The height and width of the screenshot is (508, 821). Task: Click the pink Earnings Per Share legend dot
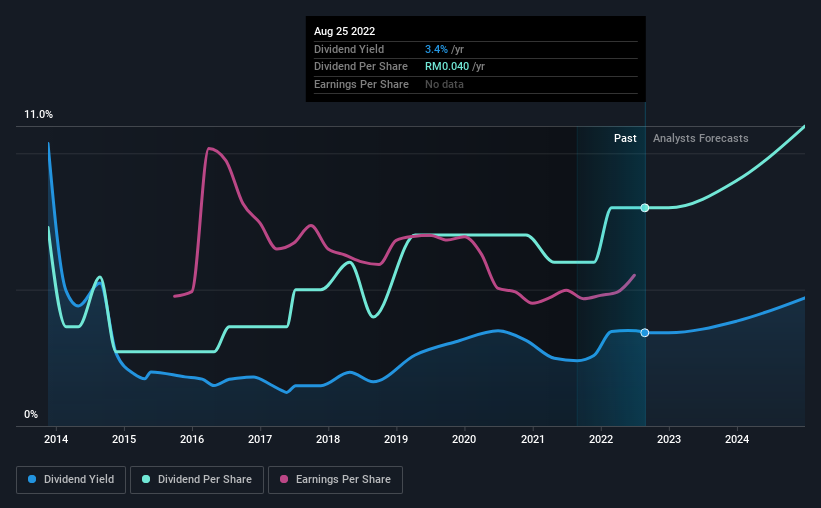click(284, 479)
